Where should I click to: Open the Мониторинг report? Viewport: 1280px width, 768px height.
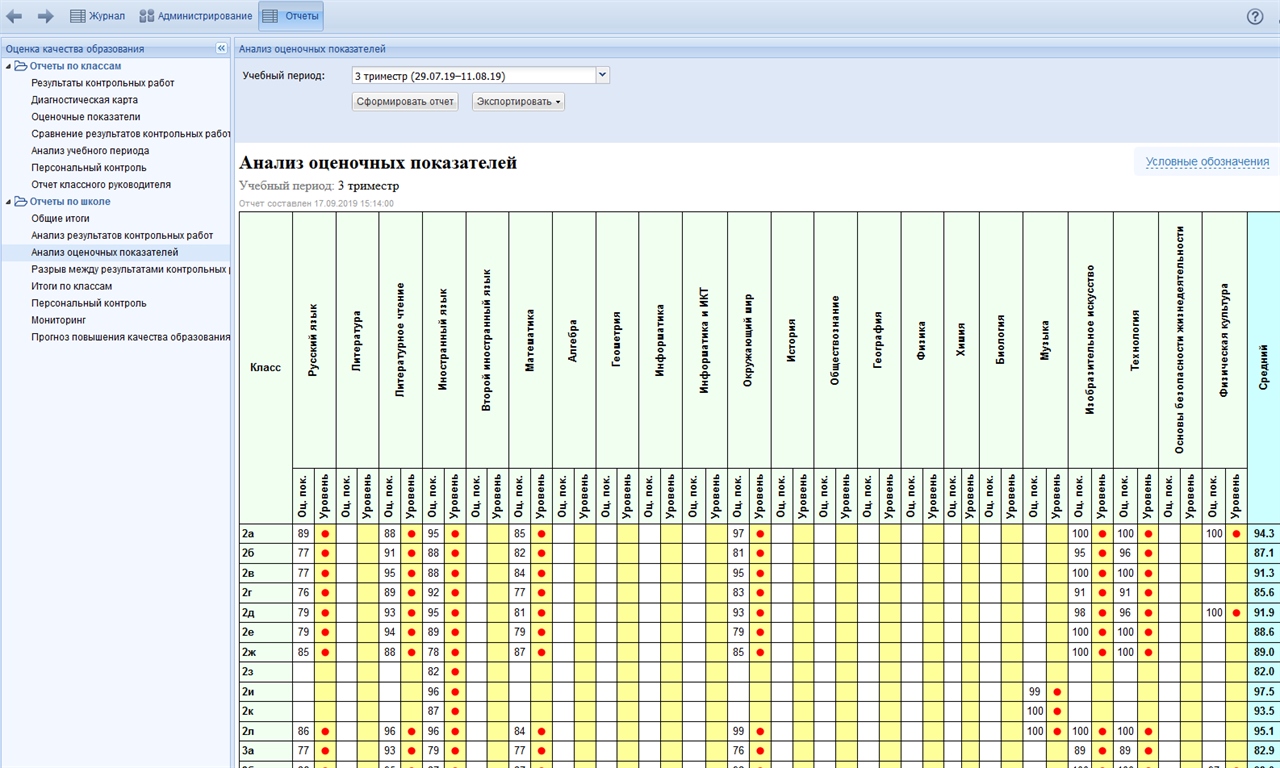[x=59, y=320]
